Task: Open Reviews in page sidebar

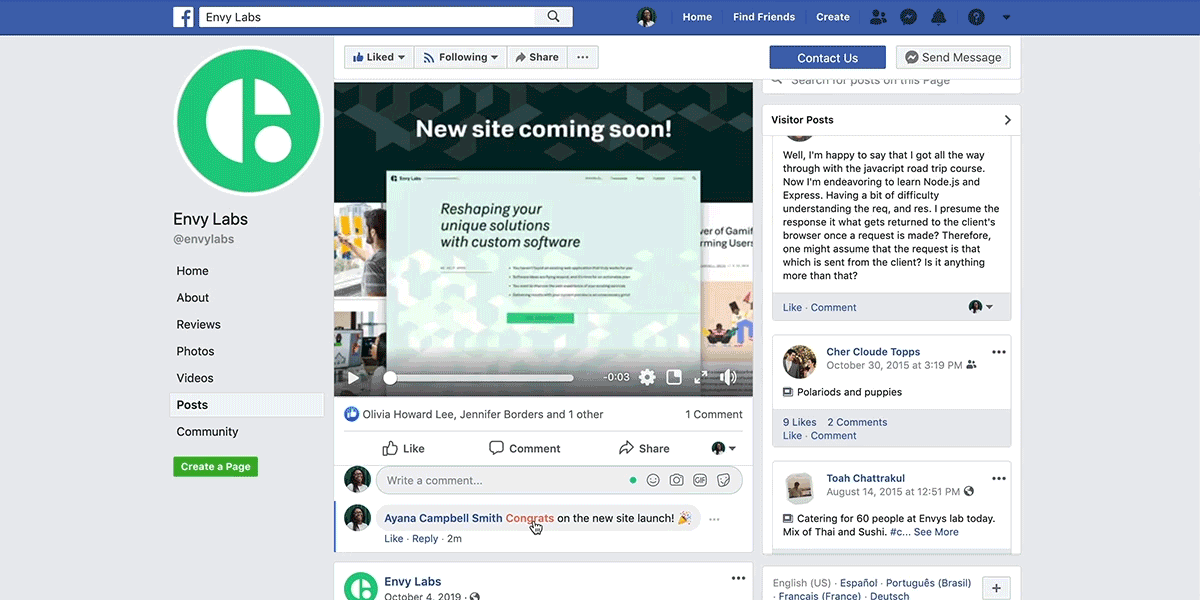Action: pyautogui.click(x=199, y=325)
